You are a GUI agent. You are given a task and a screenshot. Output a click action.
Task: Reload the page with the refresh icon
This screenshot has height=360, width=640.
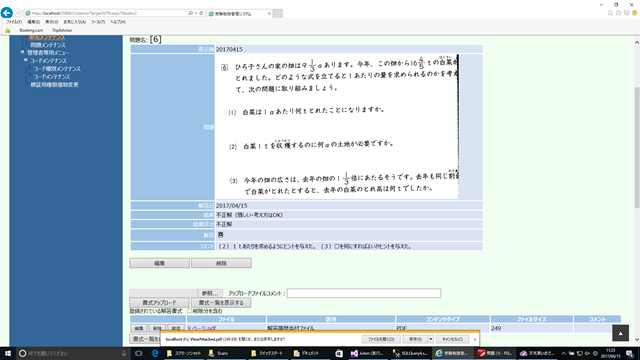coord(201,13)
